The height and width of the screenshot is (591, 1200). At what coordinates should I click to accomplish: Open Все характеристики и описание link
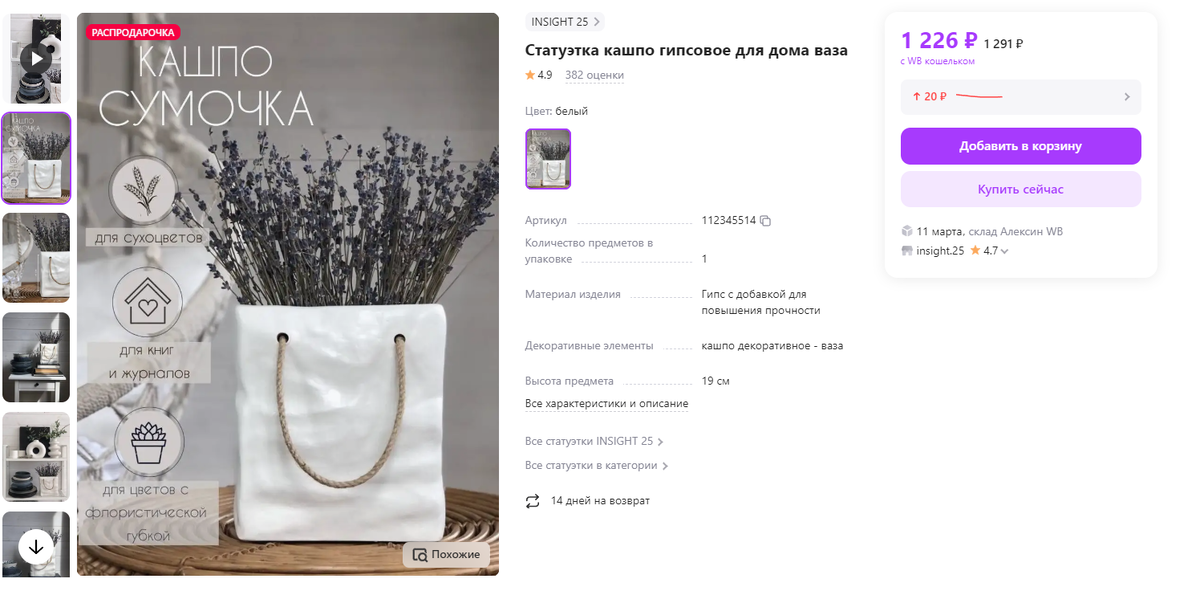(x=606, y=404)
